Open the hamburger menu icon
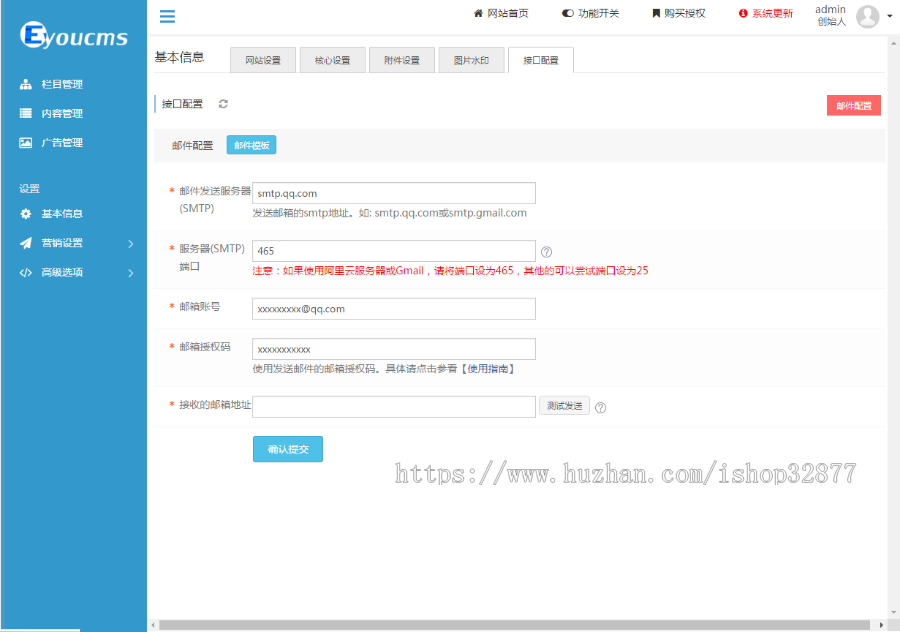Image resolution: width=900 pixels, height=632 pixels. point(167,16)
